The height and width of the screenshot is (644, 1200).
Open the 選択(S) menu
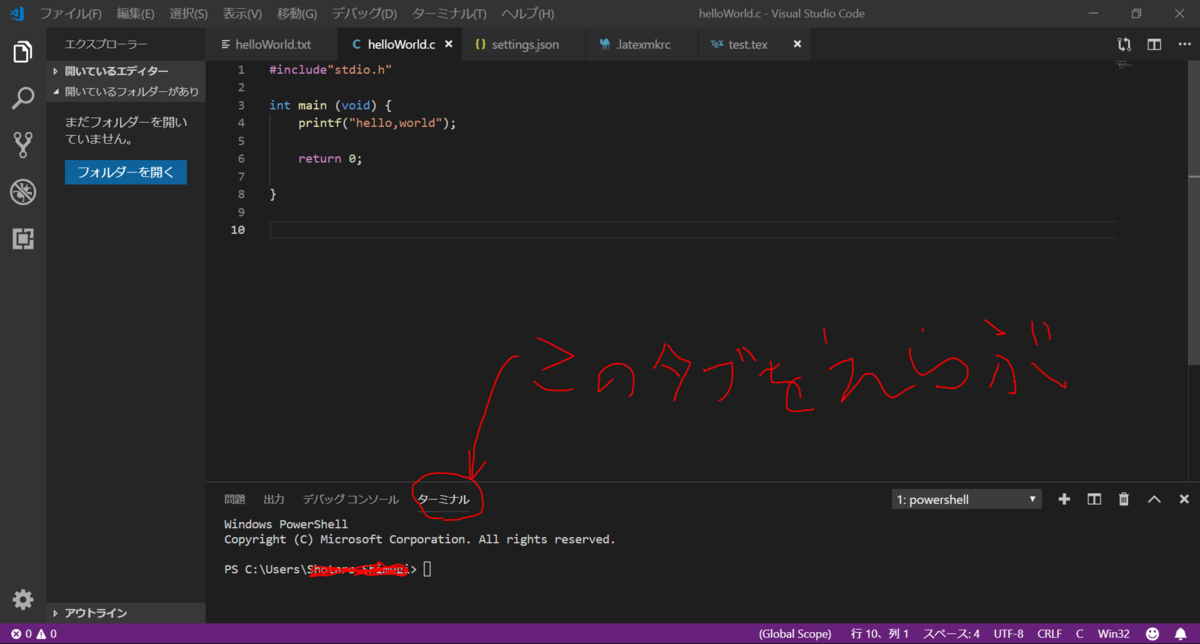pos(188,14)
